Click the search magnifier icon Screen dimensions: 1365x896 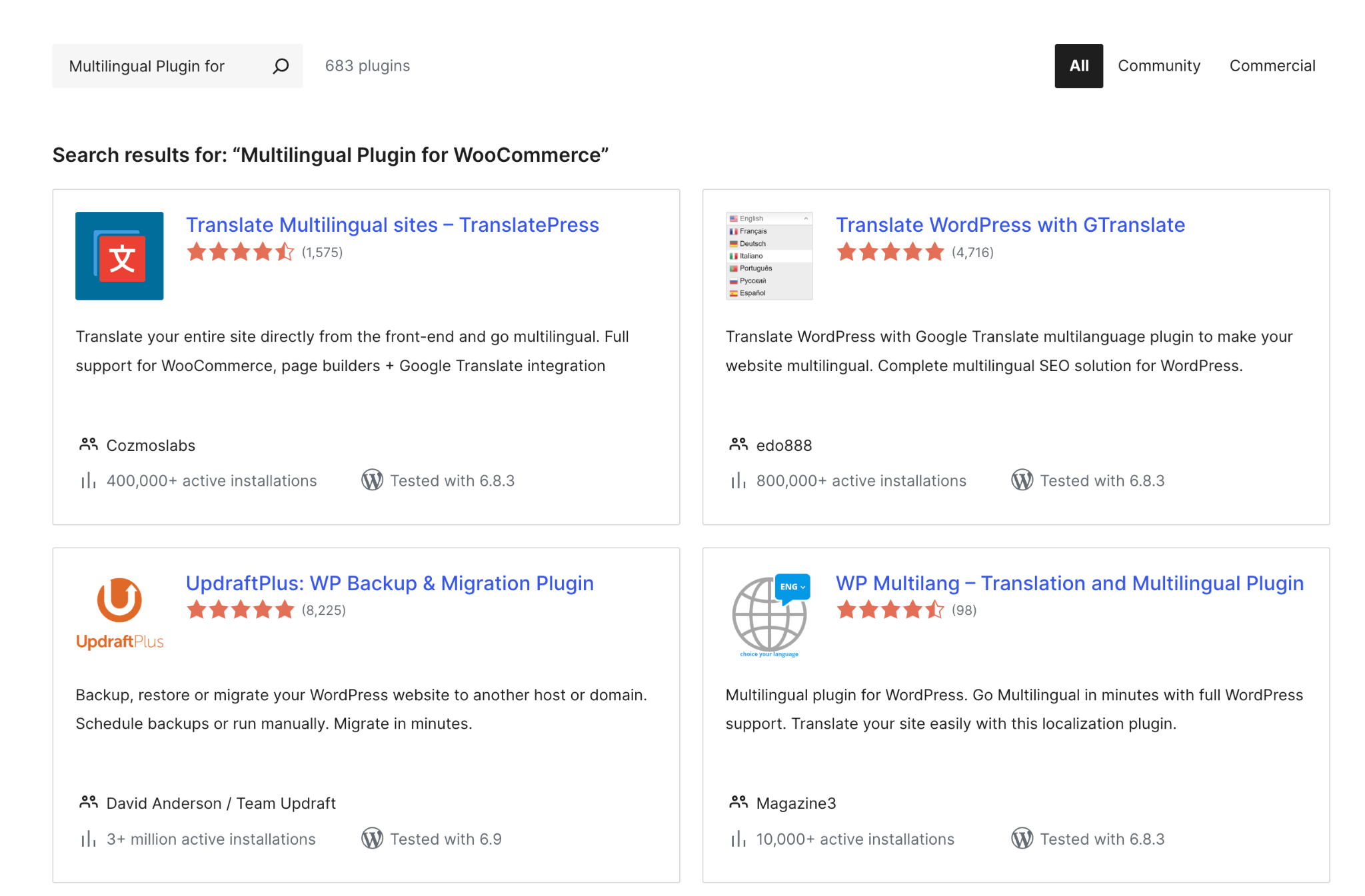click(281, 66)
